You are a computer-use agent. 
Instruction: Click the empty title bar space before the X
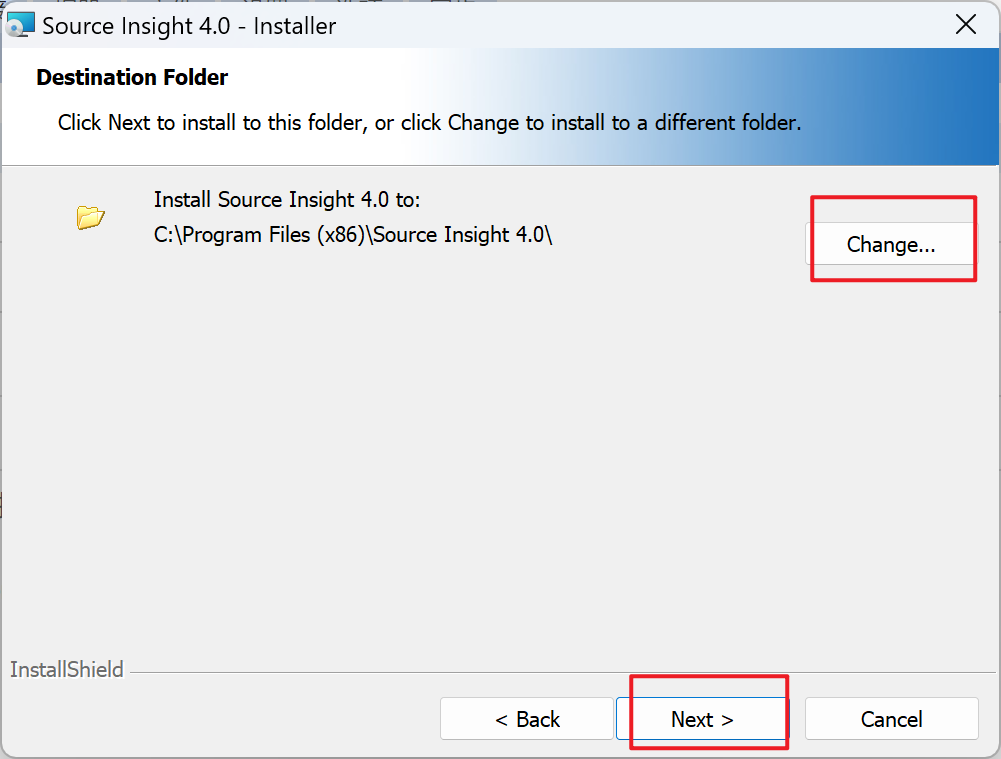pos(638,26)
